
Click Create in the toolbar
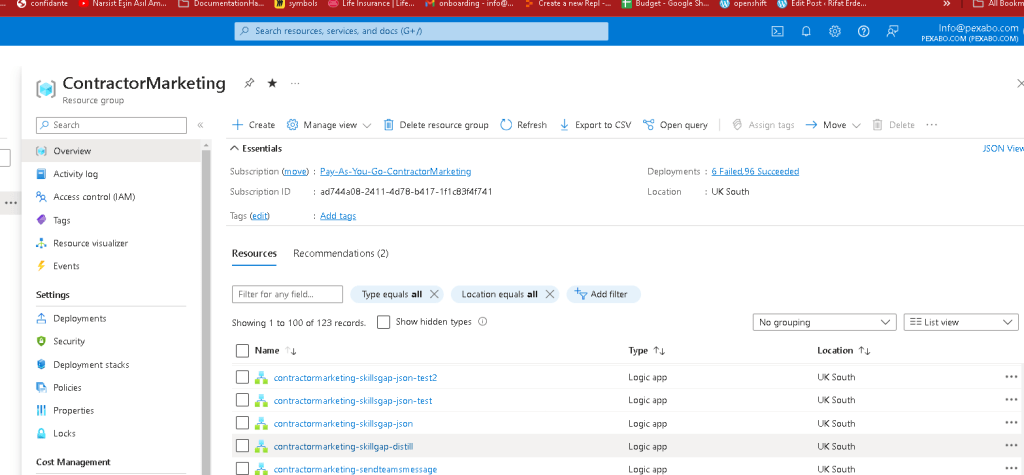[x=253, y=125]
